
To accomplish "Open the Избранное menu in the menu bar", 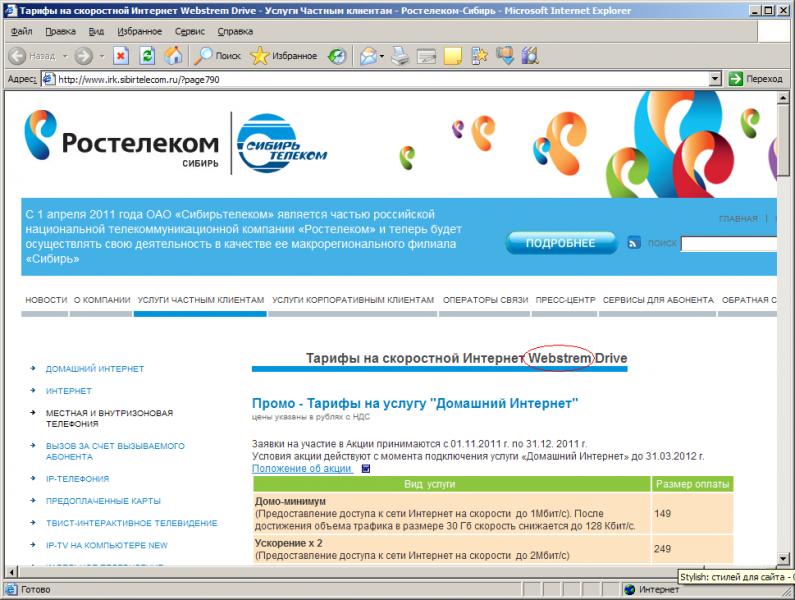I will pos(139,31).
